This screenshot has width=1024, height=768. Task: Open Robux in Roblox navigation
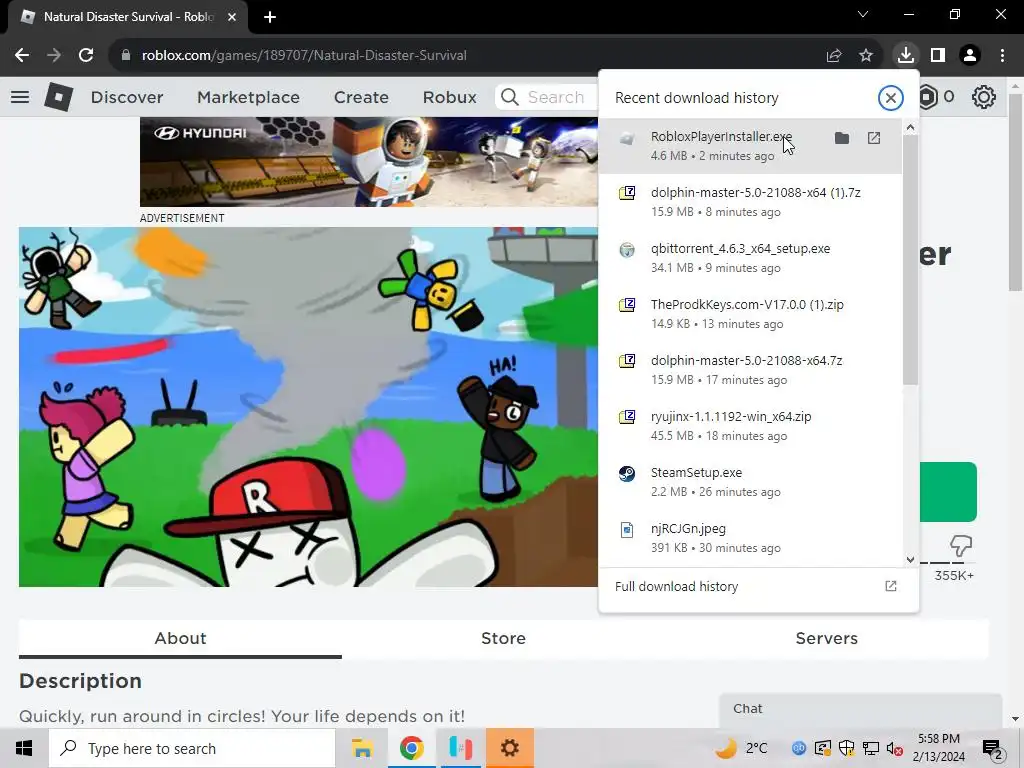point(449,97)
